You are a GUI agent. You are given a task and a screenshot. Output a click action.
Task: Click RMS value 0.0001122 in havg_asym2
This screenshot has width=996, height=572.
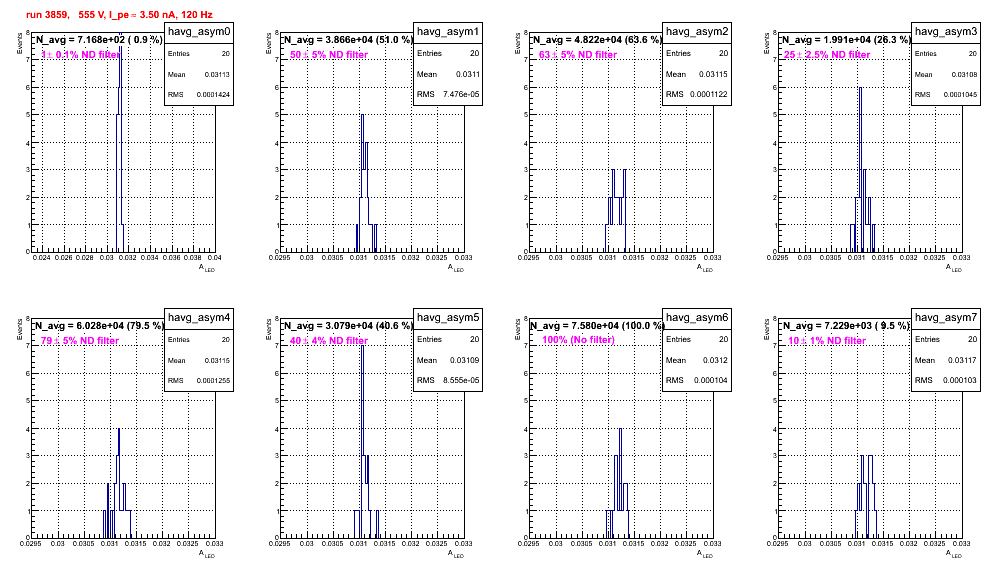coord(710,95)
